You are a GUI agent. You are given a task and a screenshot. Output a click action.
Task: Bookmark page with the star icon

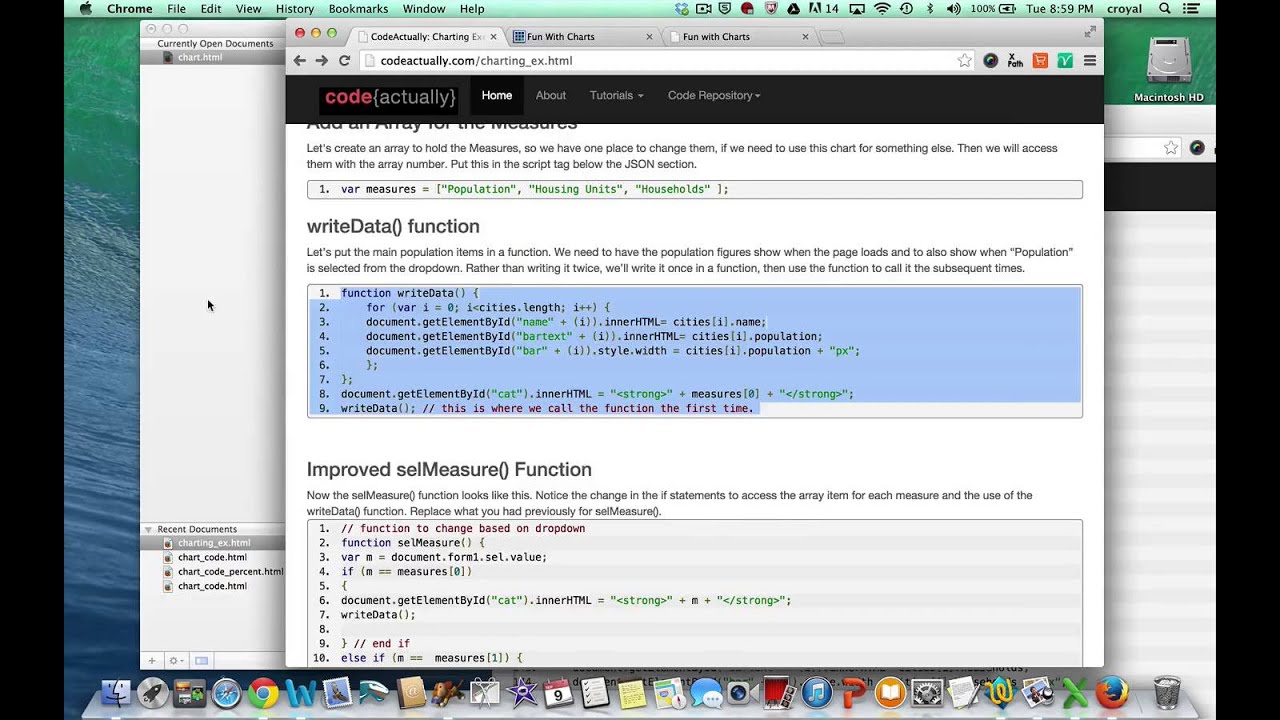(x=964, y=61)
